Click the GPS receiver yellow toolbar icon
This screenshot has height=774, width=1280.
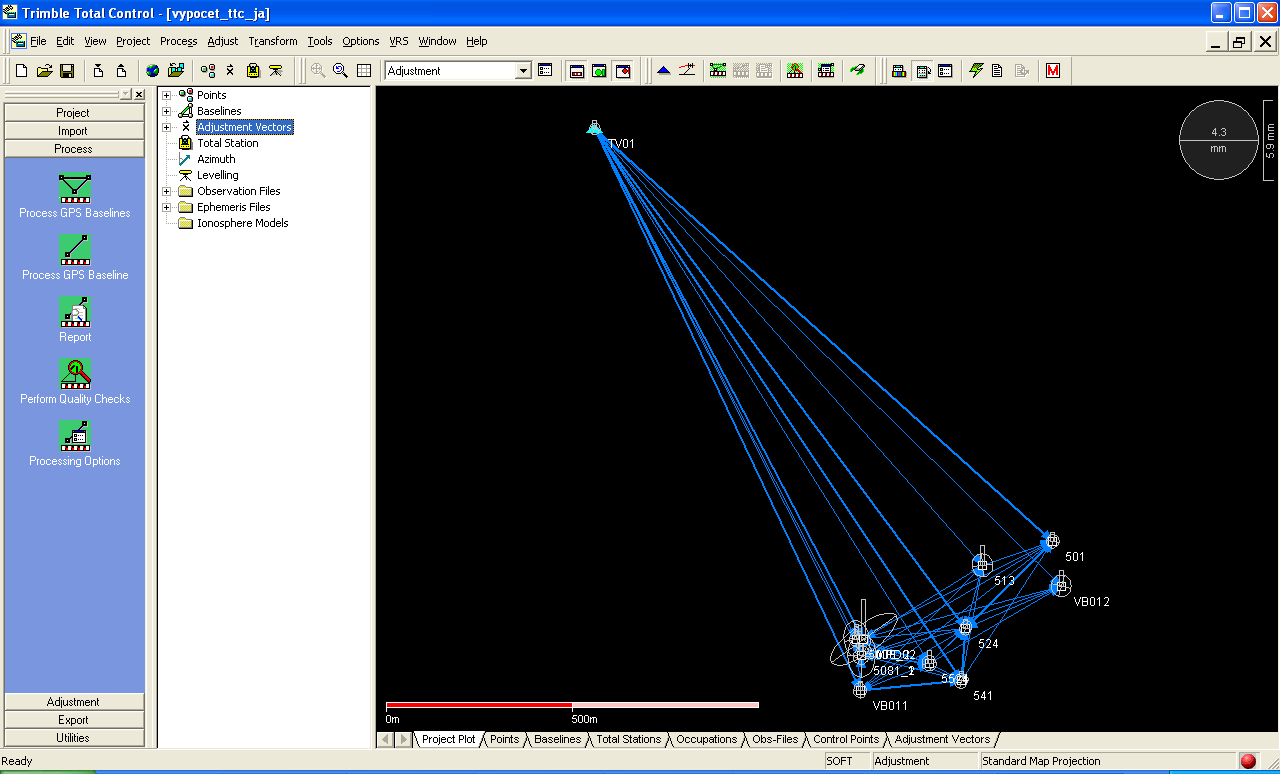point(253,71)
